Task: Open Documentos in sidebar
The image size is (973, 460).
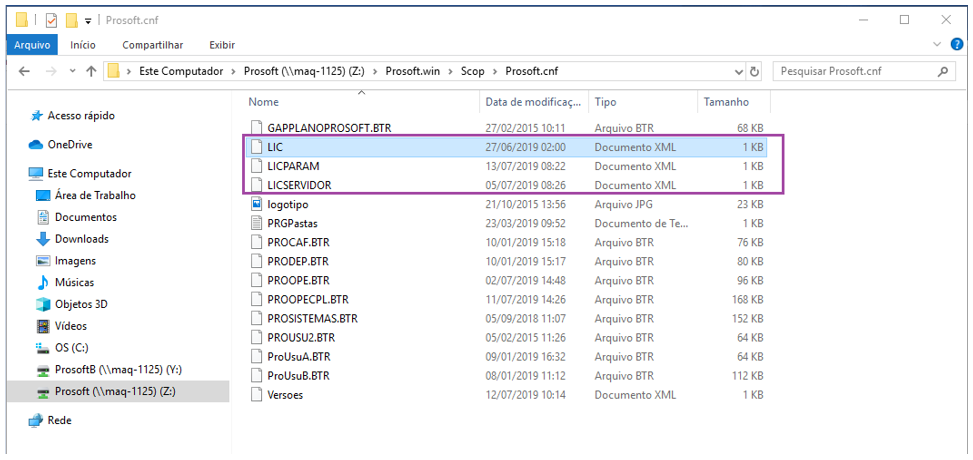Action: point(86,217)
